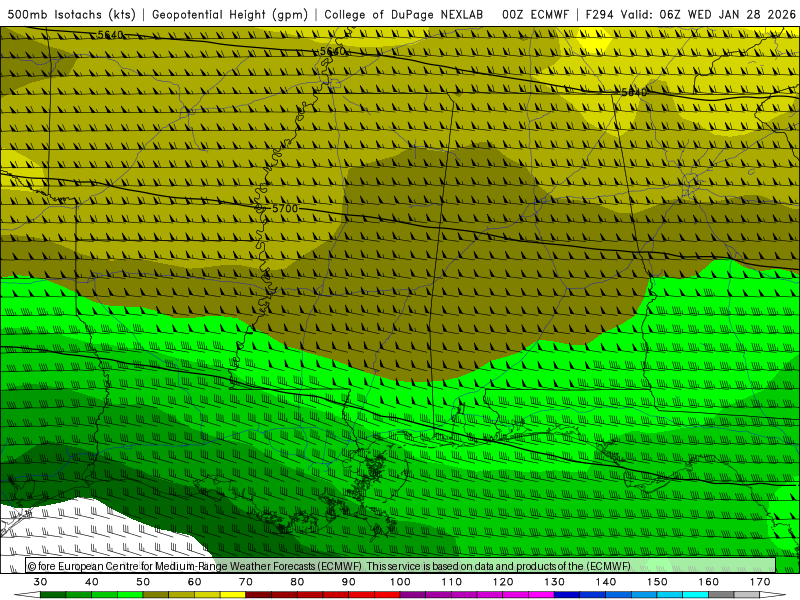The width and height of the screenshot is (800, 600).
Task: Click the 'F294' forecast hour text
Action: [x=599, y=14]
